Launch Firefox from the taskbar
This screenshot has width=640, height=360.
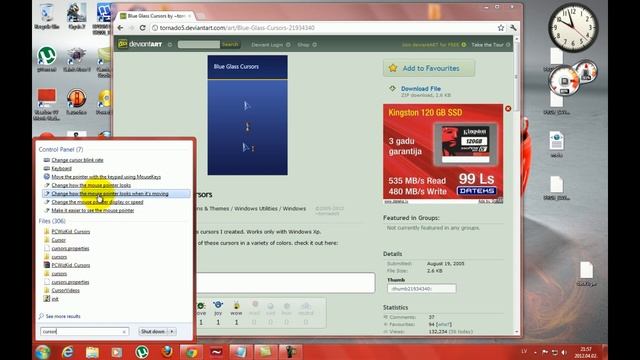[167, 352]
